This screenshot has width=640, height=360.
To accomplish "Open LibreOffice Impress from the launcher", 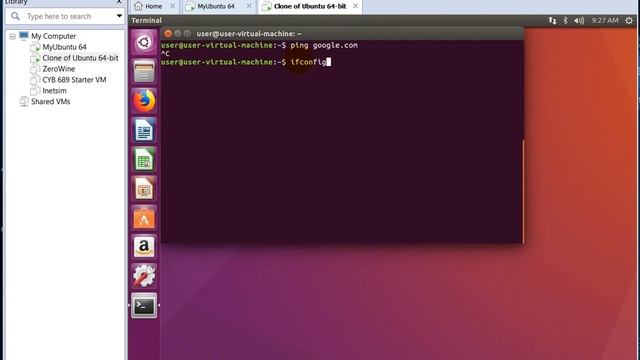I will pyautogui.click(x=144, y=189).
